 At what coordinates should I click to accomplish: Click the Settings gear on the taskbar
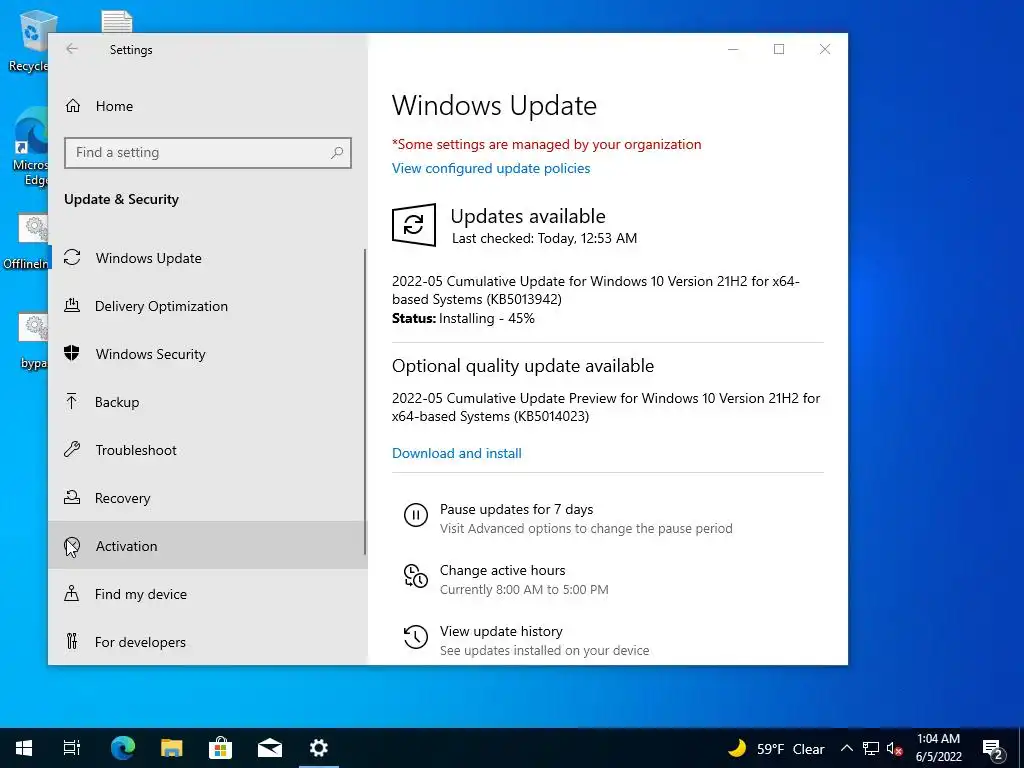[319, 748]
